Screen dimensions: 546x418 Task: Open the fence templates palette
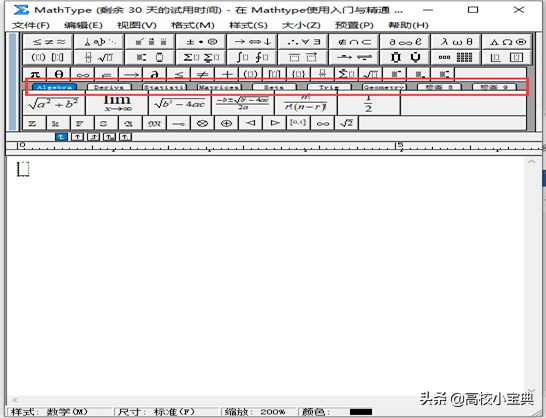click(48, 57)
